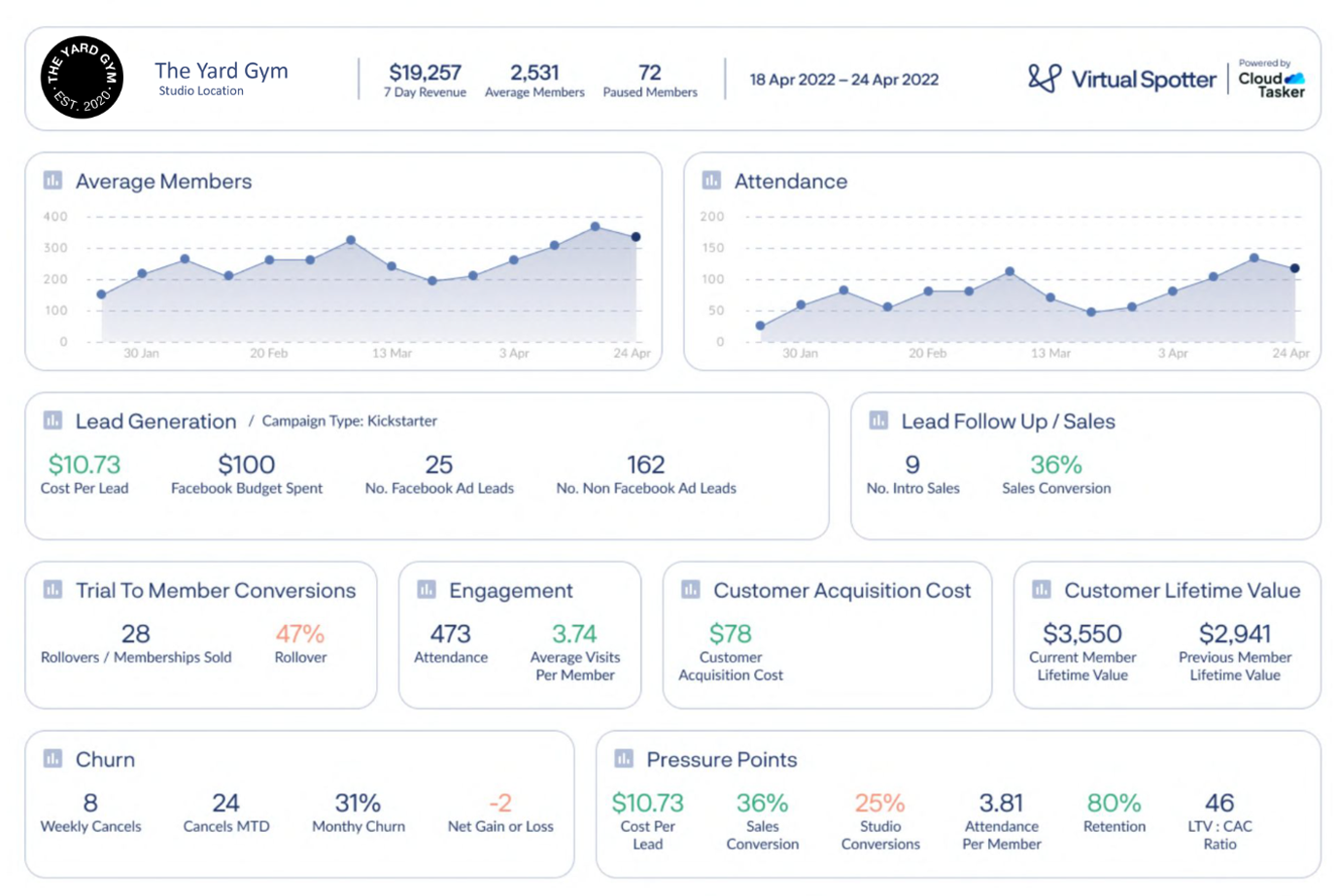Click the Lead Generation panel icon
The width and height of the screenshot is (1338, 896).
(x=52, y=421)
